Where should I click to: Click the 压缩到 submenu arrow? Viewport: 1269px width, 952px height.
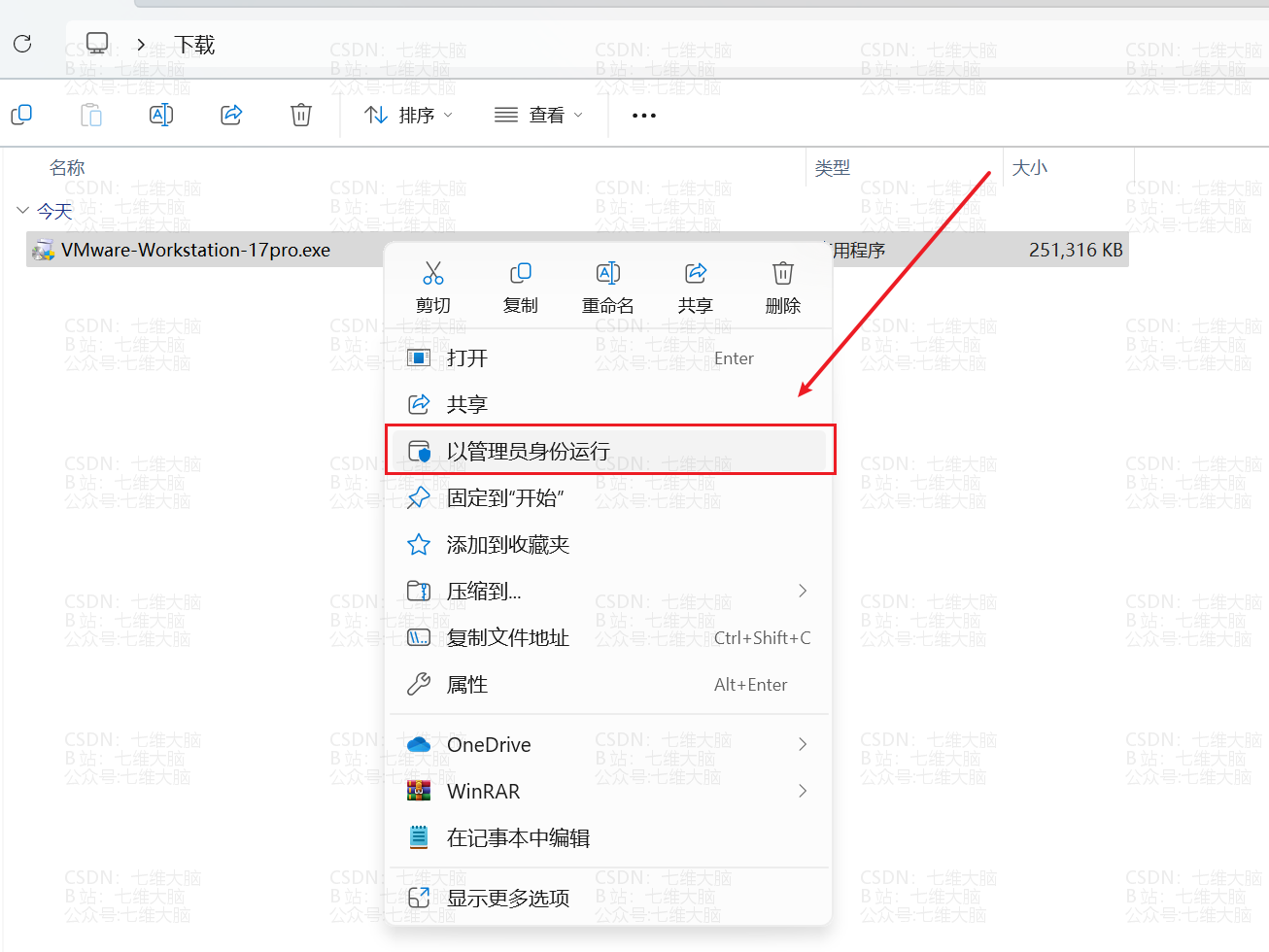click(x=803, y=591)
